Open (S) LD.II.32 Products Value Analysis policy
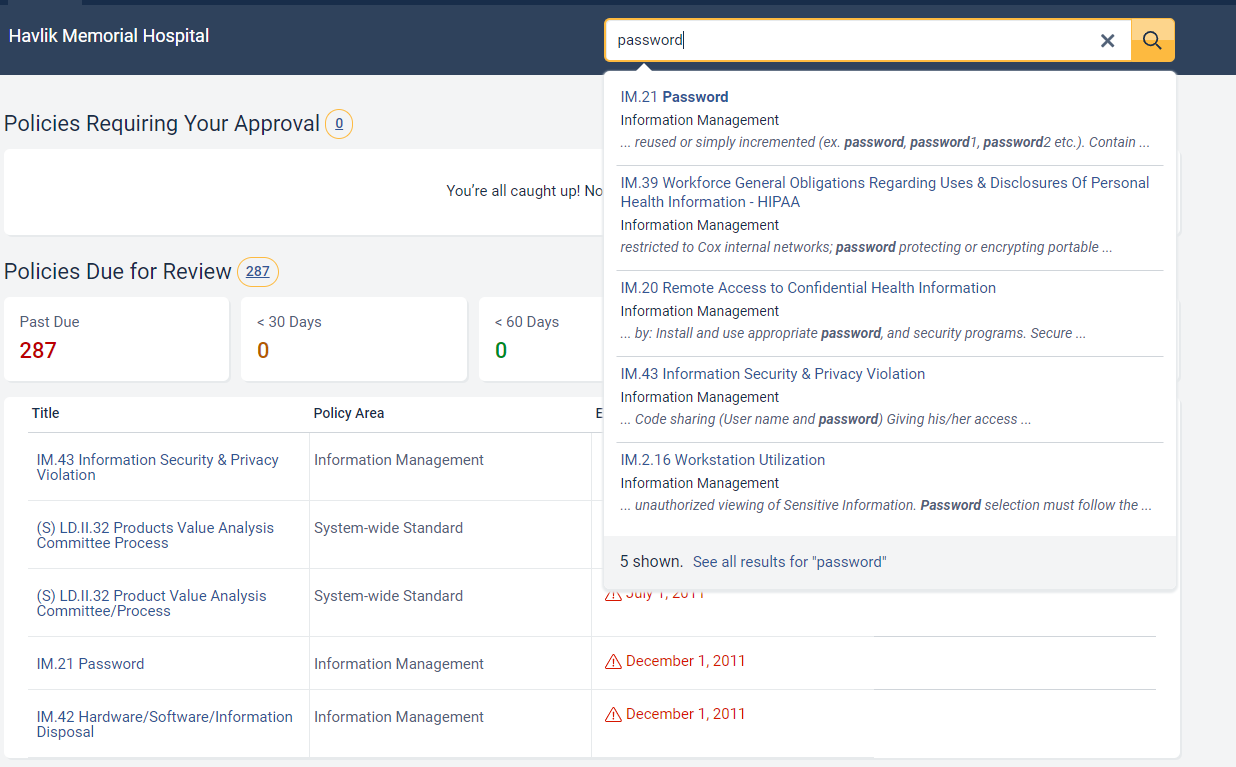Image resolution: width=1236 pixels, height=767 pixels. 155,535
